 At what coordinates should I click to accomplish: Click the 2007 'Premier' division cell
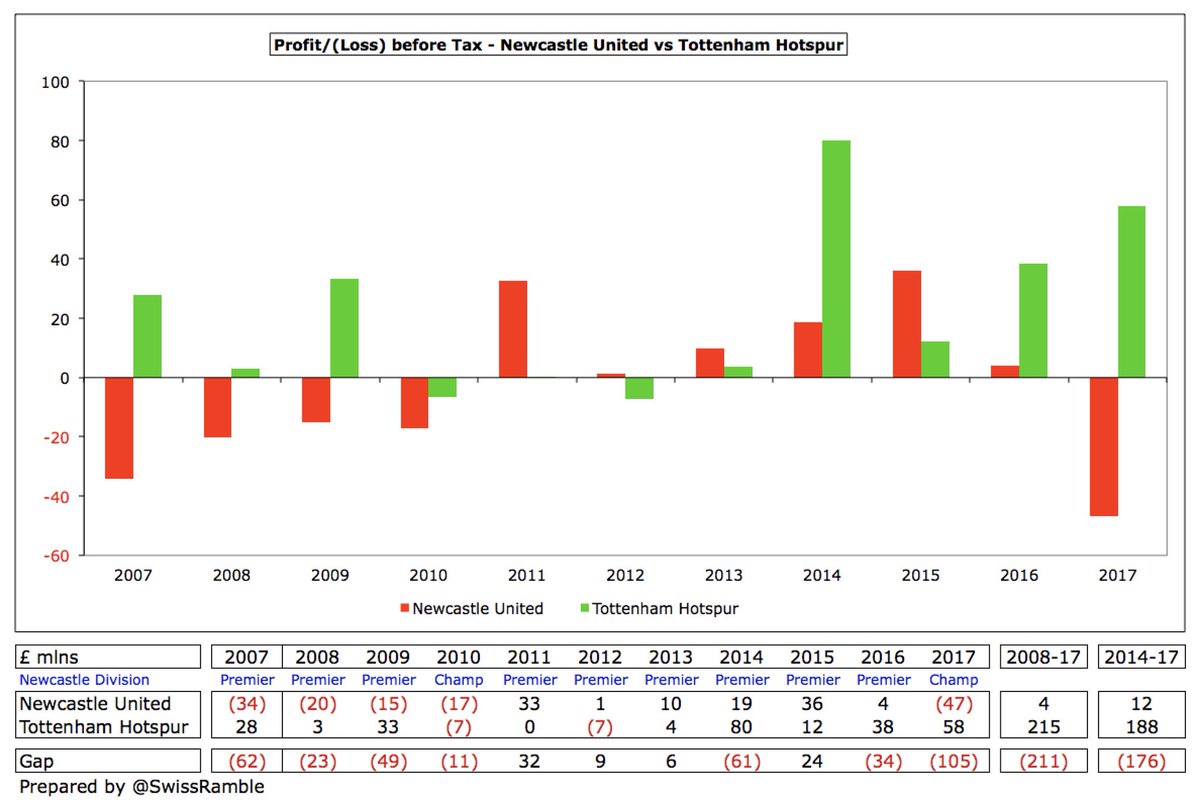[x=247, y=680]
